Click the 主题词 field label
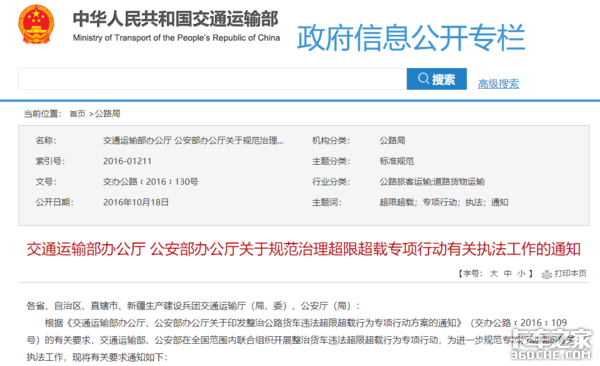The width and height of the screenshot is (600, 366). tap(327, 203)
